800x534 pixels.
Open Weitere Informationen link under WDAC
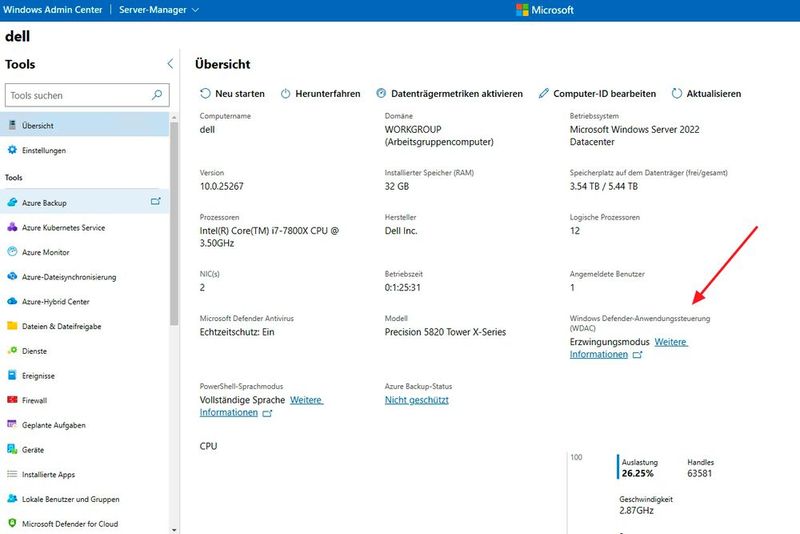(671, 342)
